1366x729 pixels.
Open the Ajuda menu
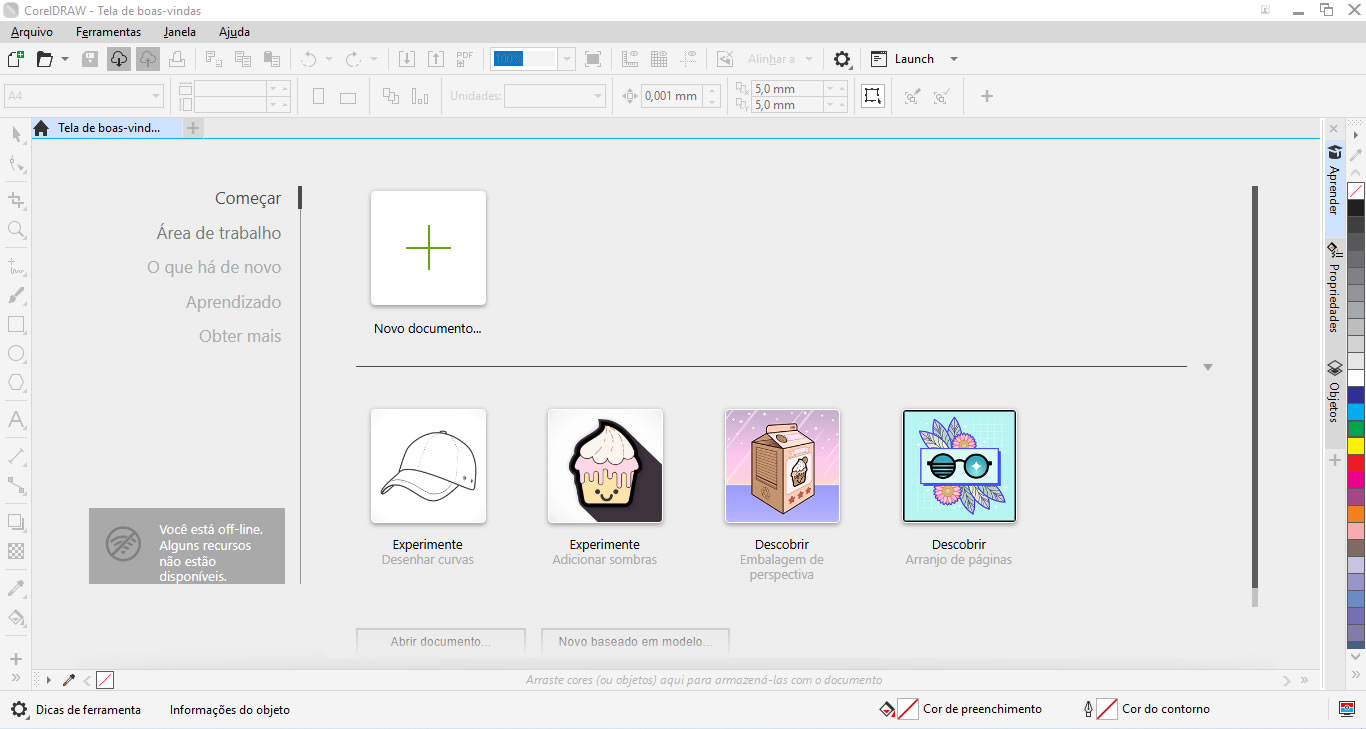point(234,32)
